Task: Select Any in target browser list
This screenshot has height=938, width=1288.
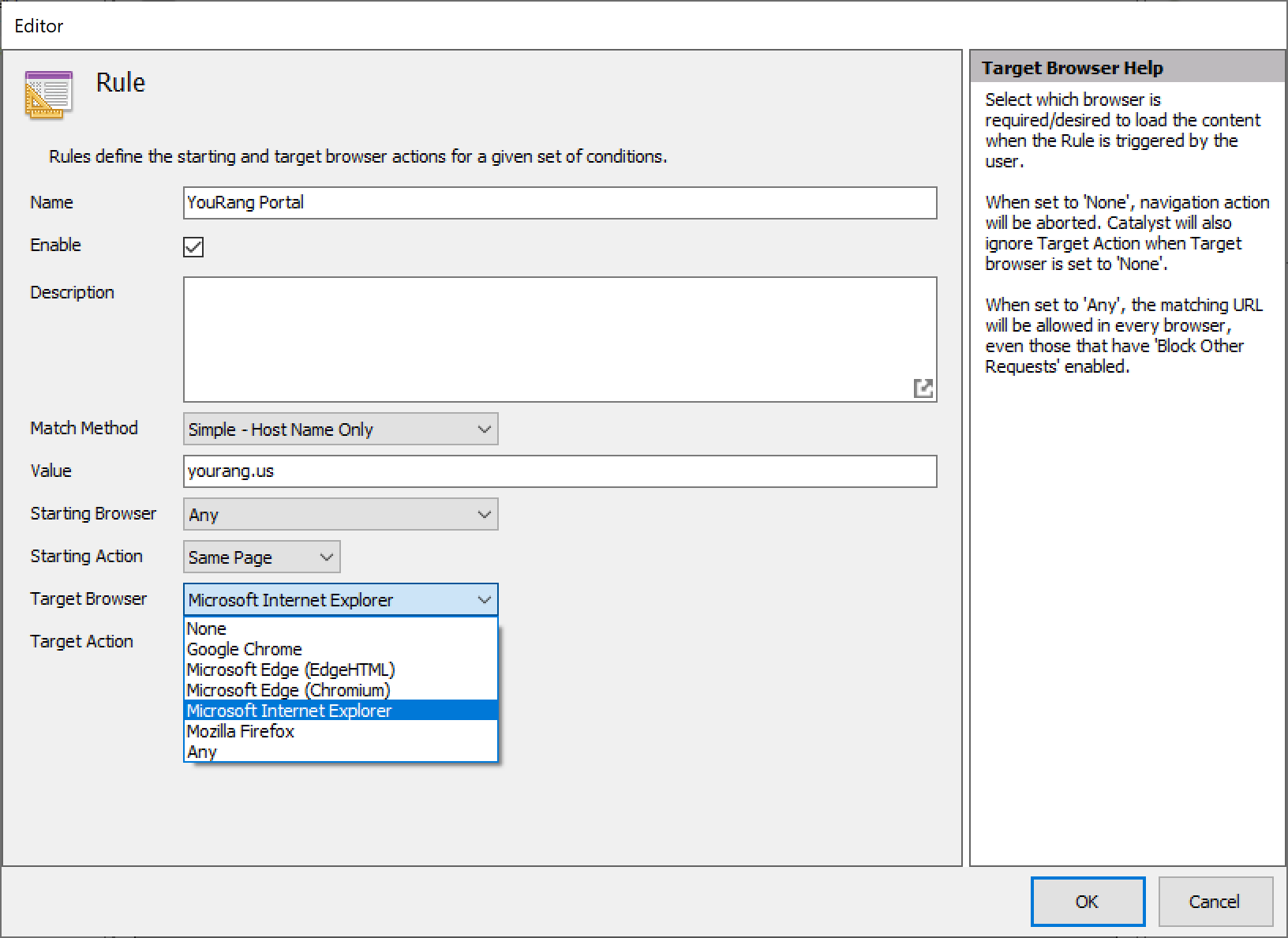Action: [x=202, y=752]
